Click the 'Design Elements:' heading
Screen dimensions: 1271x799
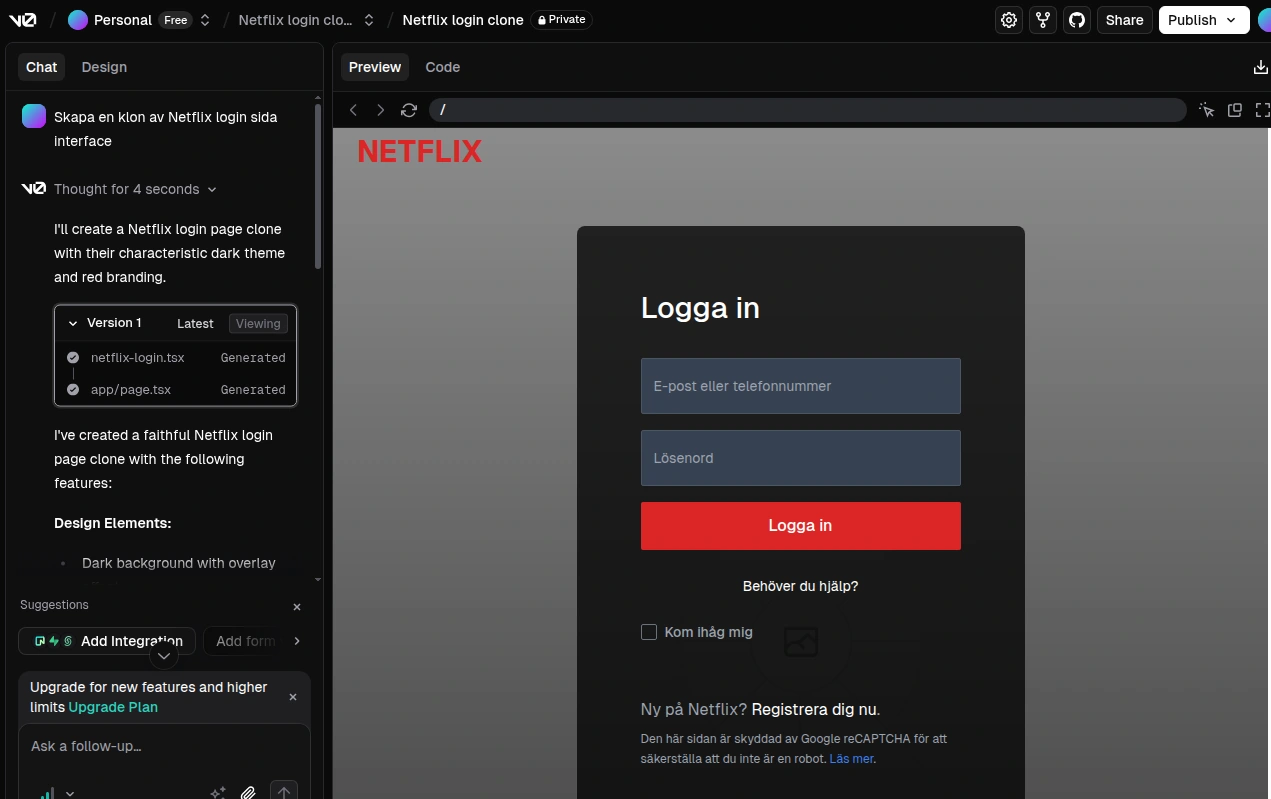(113, 523)
